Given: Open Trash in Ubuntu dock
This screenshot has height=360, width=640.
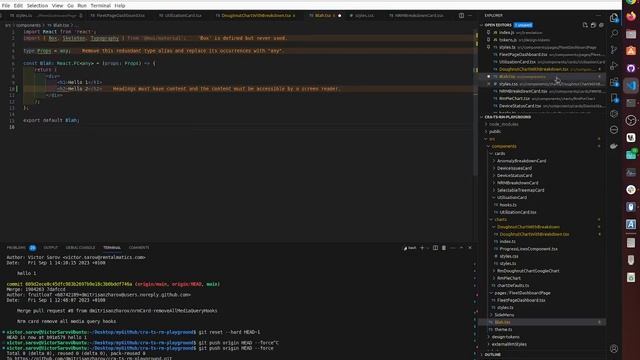Looking at the screenshot, I should click(x=631, y=278).
